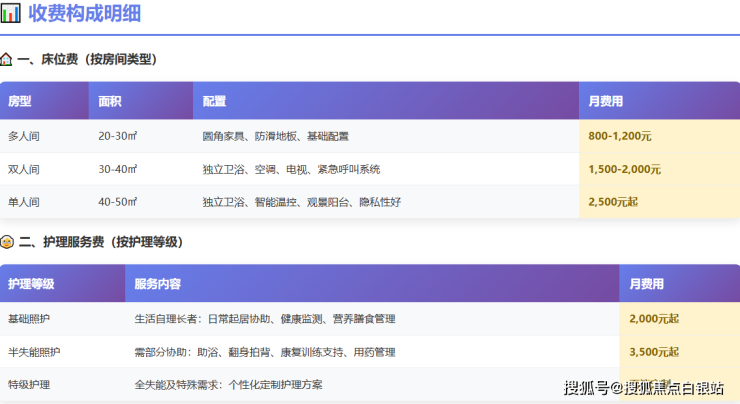Screen dimensions: 740x404
Task: Click the 2,500元起 price cell
Action: (613, 202)
